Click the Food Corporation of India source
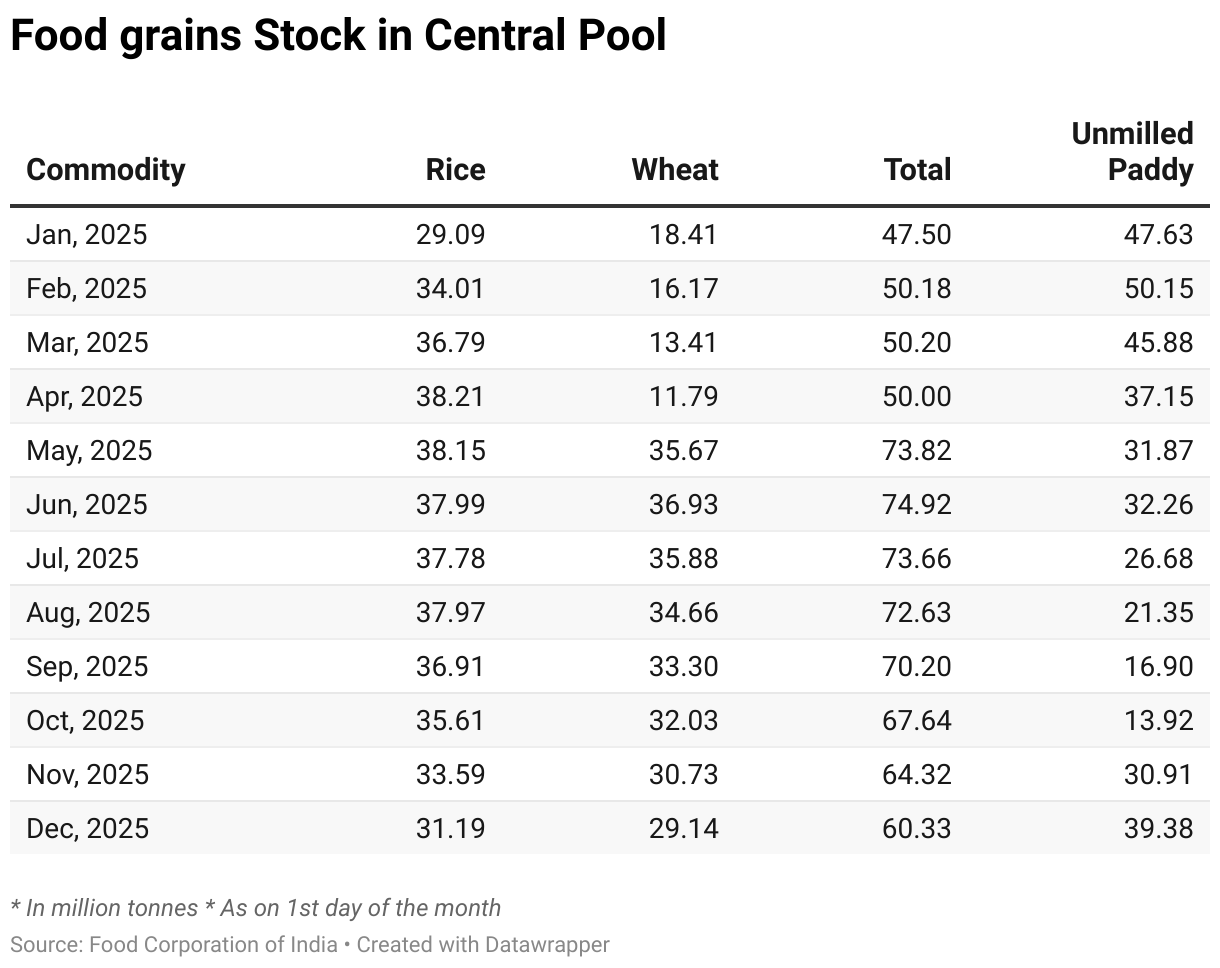 click(x=213, y=944)
